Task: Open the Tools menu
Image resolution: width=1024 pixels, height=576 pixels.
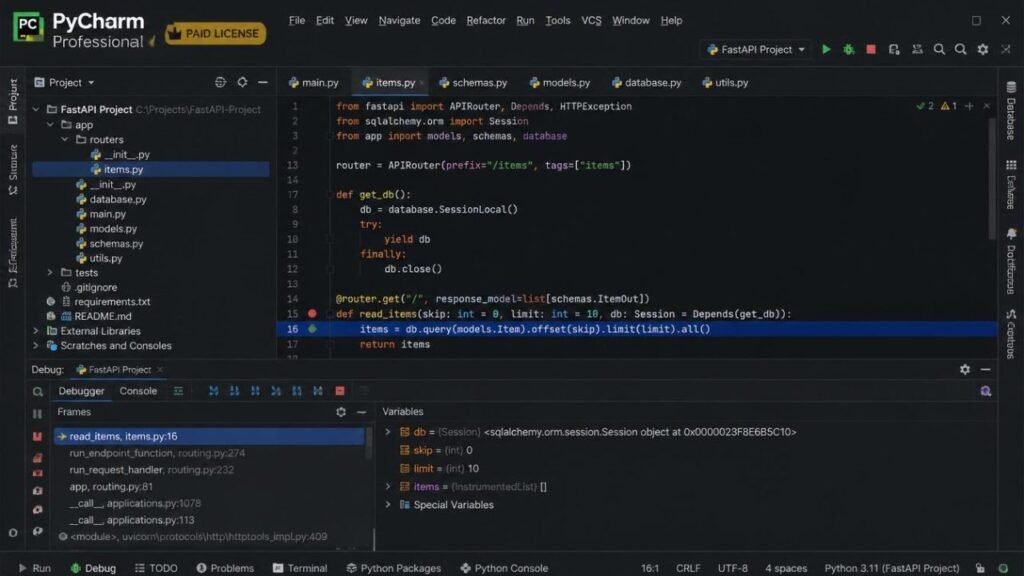Action: pyautogui.click(x=557, y=20)
